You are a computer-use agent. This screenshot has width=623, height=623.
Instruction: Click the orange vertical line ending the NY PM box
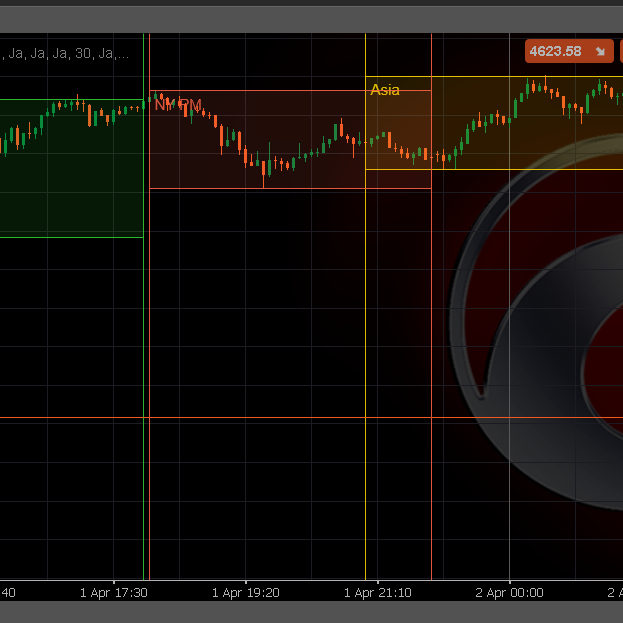431,140
